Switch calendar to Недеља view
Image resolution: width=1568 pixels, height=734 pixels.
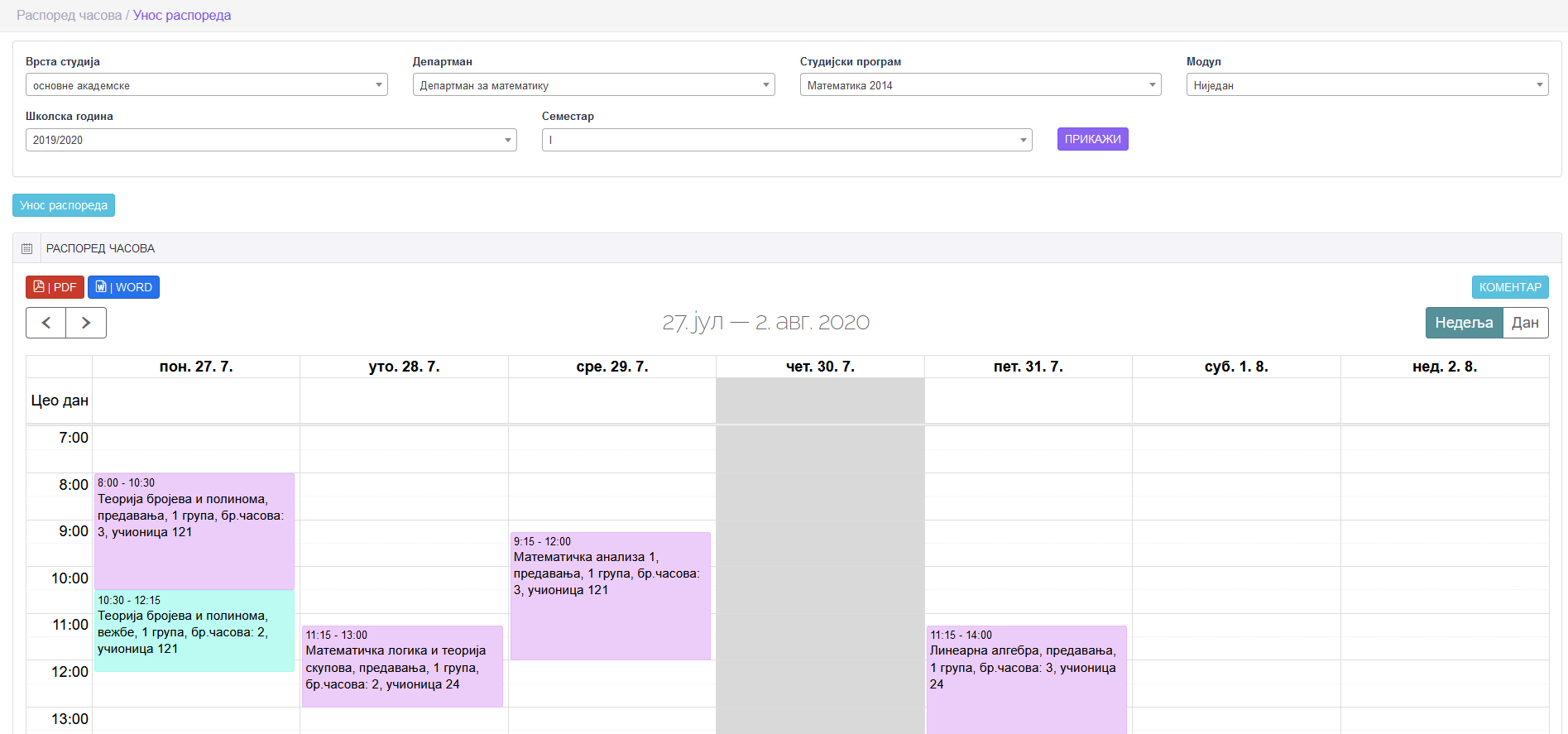point(1463,323)
